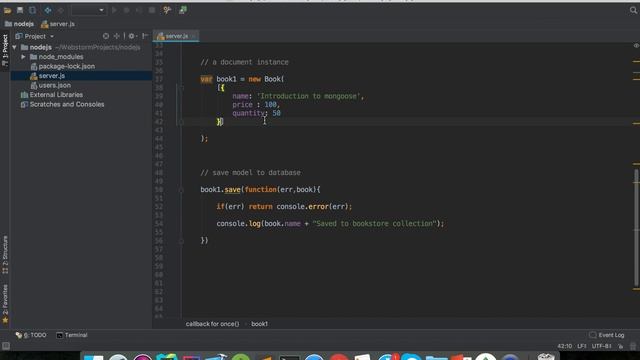The image size is (640, 360).
Task: Click the fold end marker at line 56
Action: click(181, 241)
